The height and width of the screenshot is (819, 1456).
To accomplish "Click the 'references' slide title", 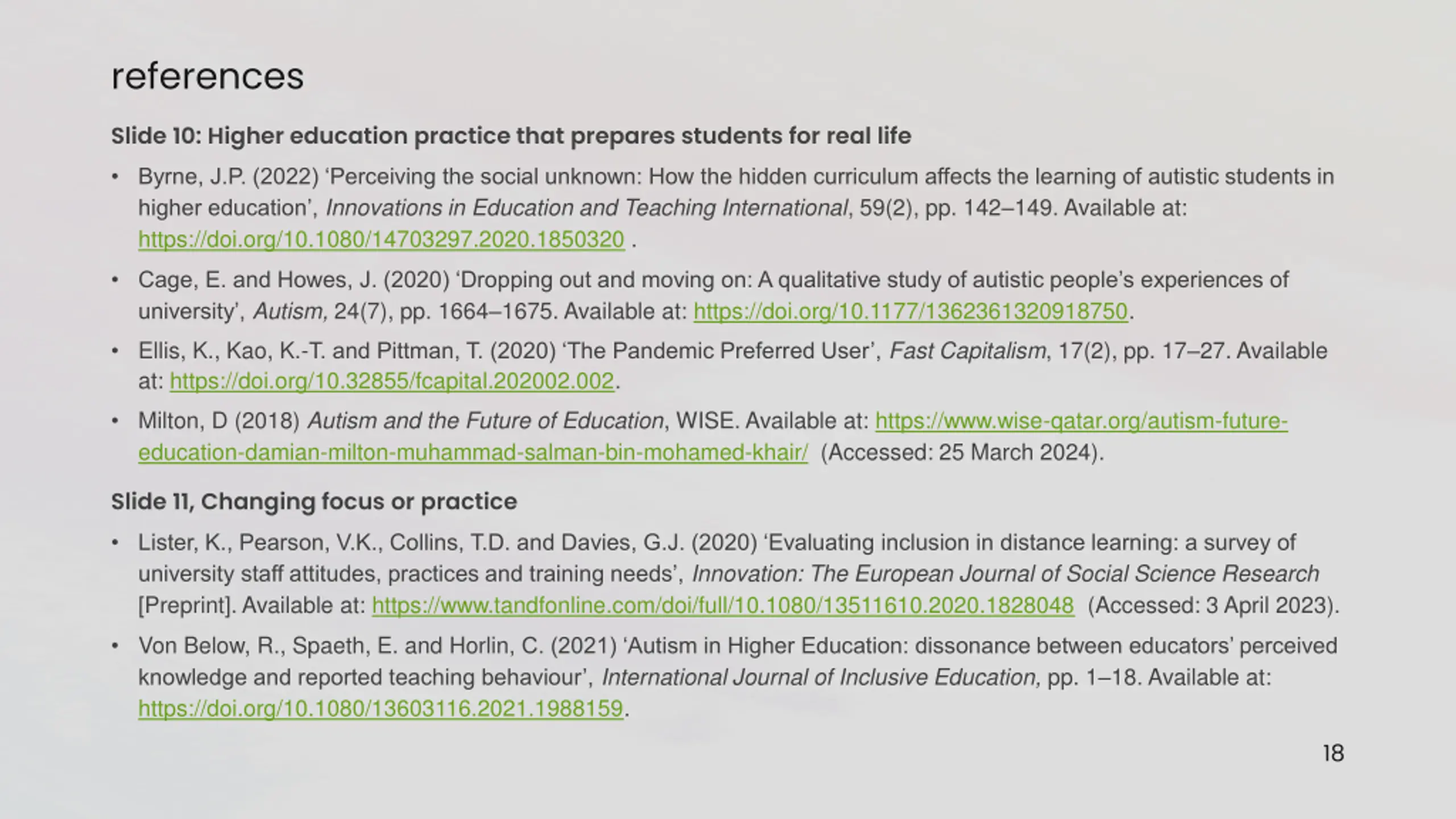I will pos(208,76).
